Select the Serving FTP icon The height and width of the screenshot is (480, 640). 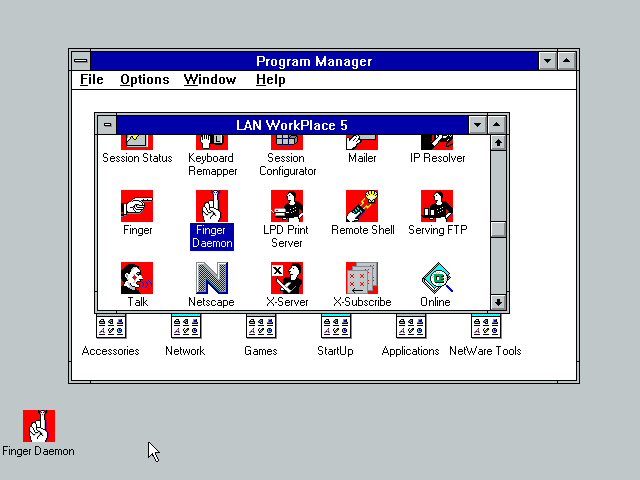point(437,206)
